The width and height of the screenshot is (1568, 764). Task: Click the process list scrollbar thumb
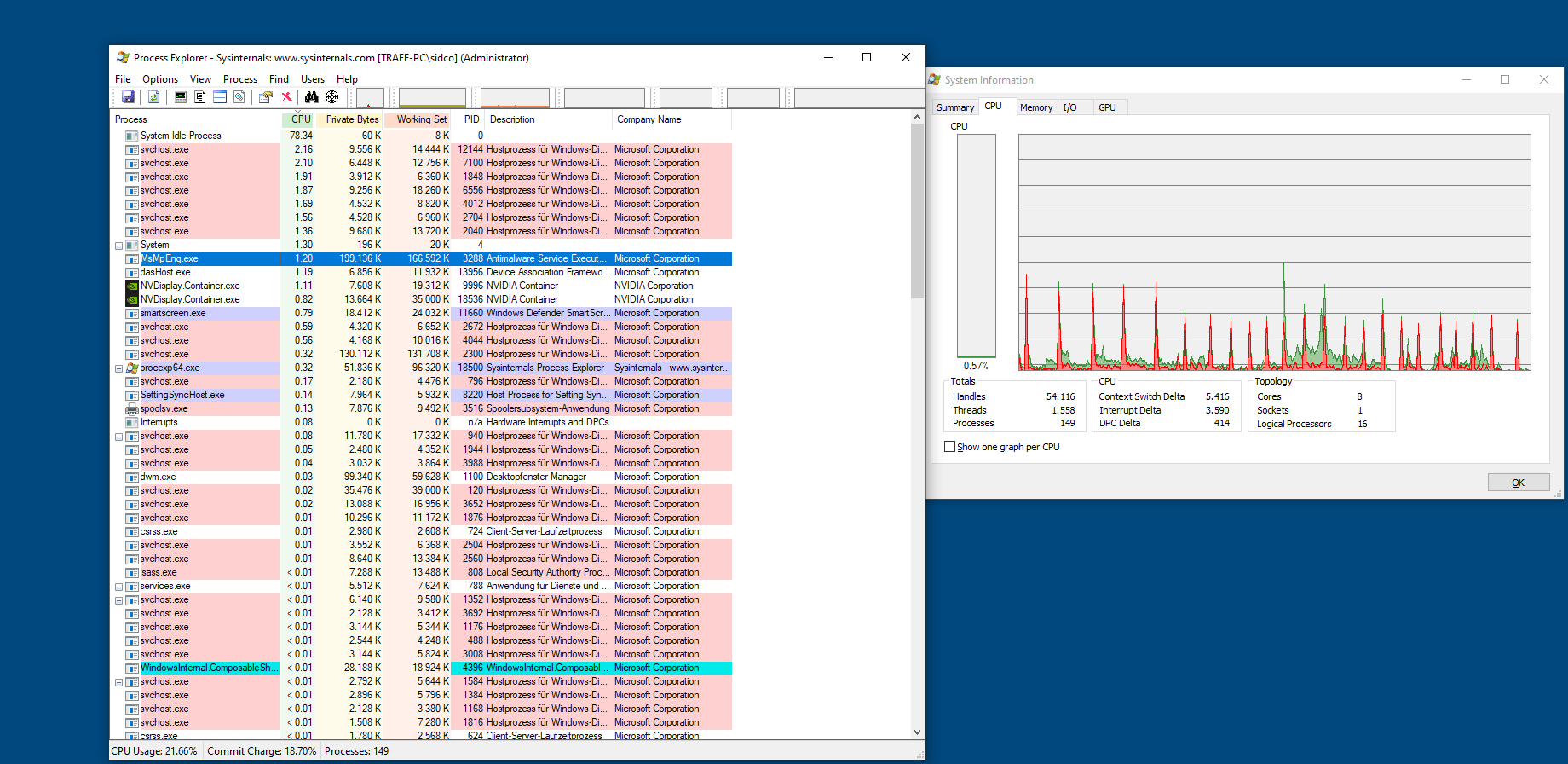917,211
